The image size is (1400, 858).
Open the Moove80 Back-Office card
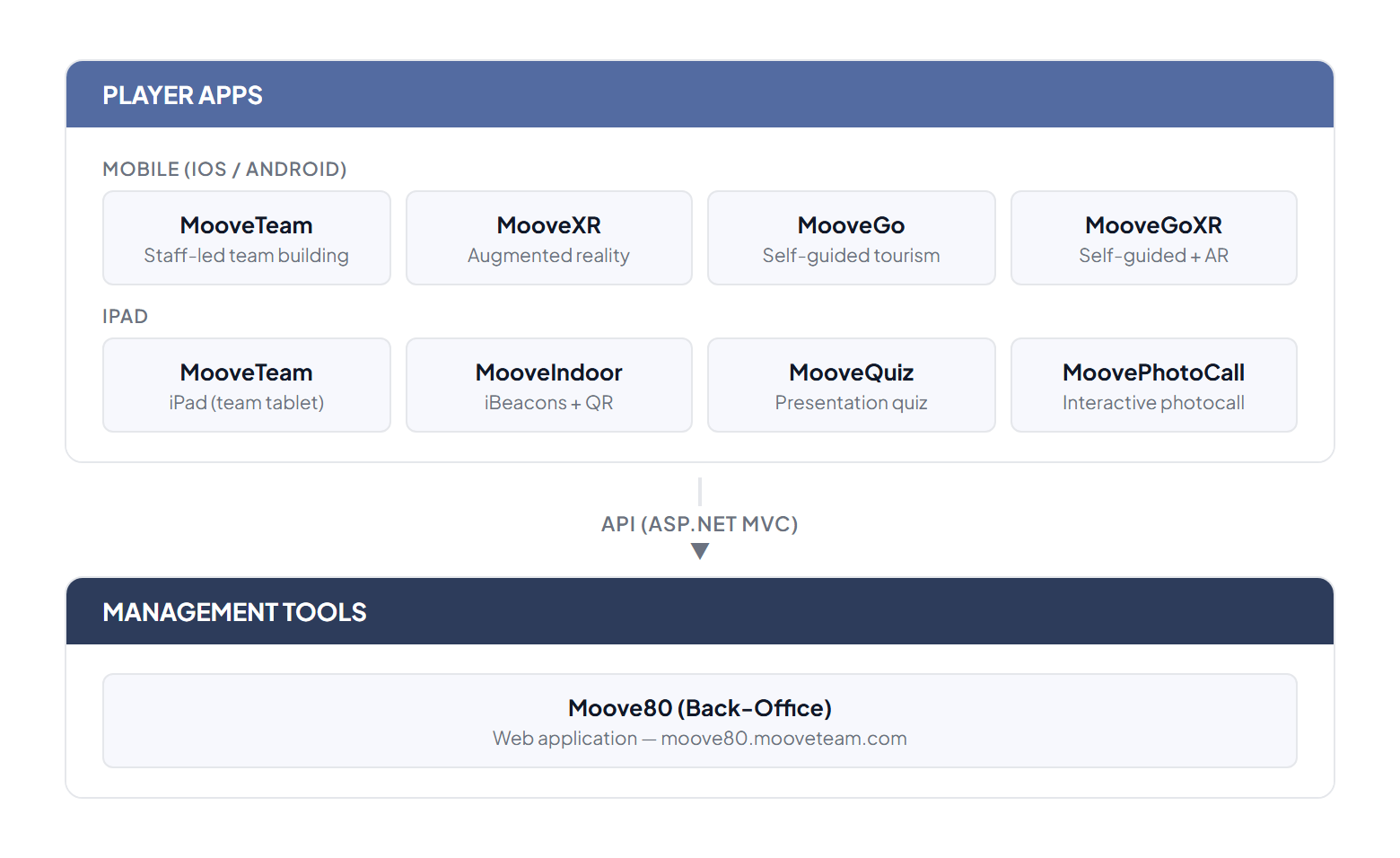[x=699, y=721]
